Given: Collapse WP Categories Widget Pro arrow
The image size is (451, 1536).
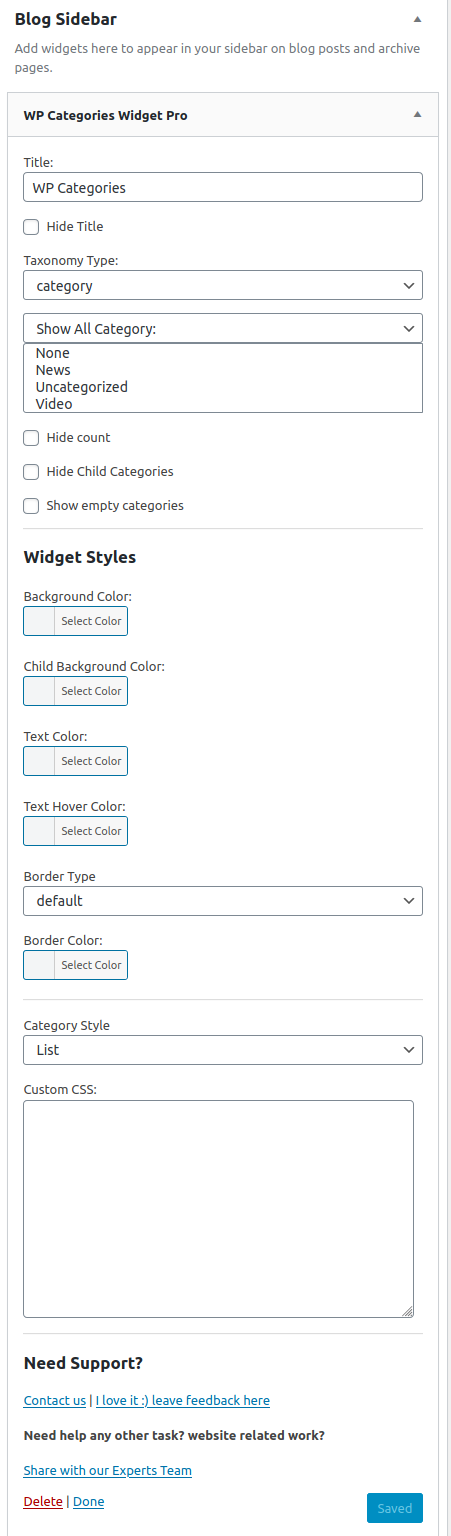Looking at the screenshot, I should [x=418, y=115].
